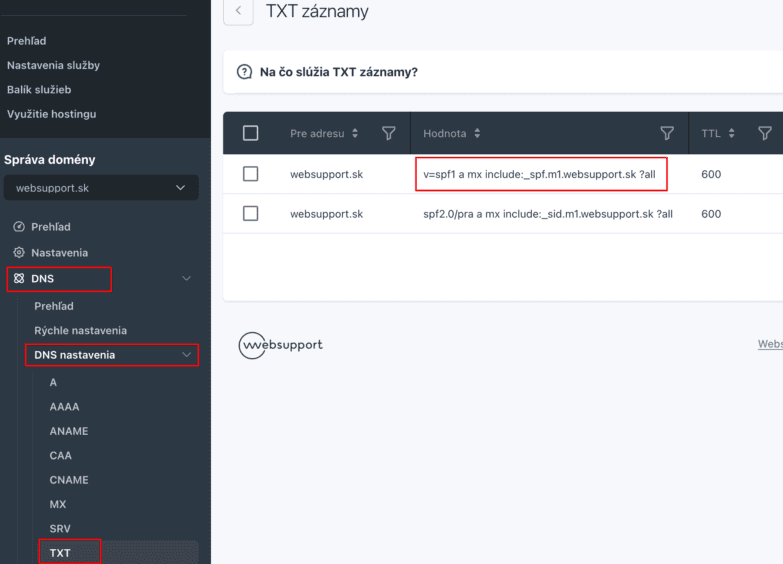
Task: Open Prehľad under Správa domény
Action: coord(50,227)
